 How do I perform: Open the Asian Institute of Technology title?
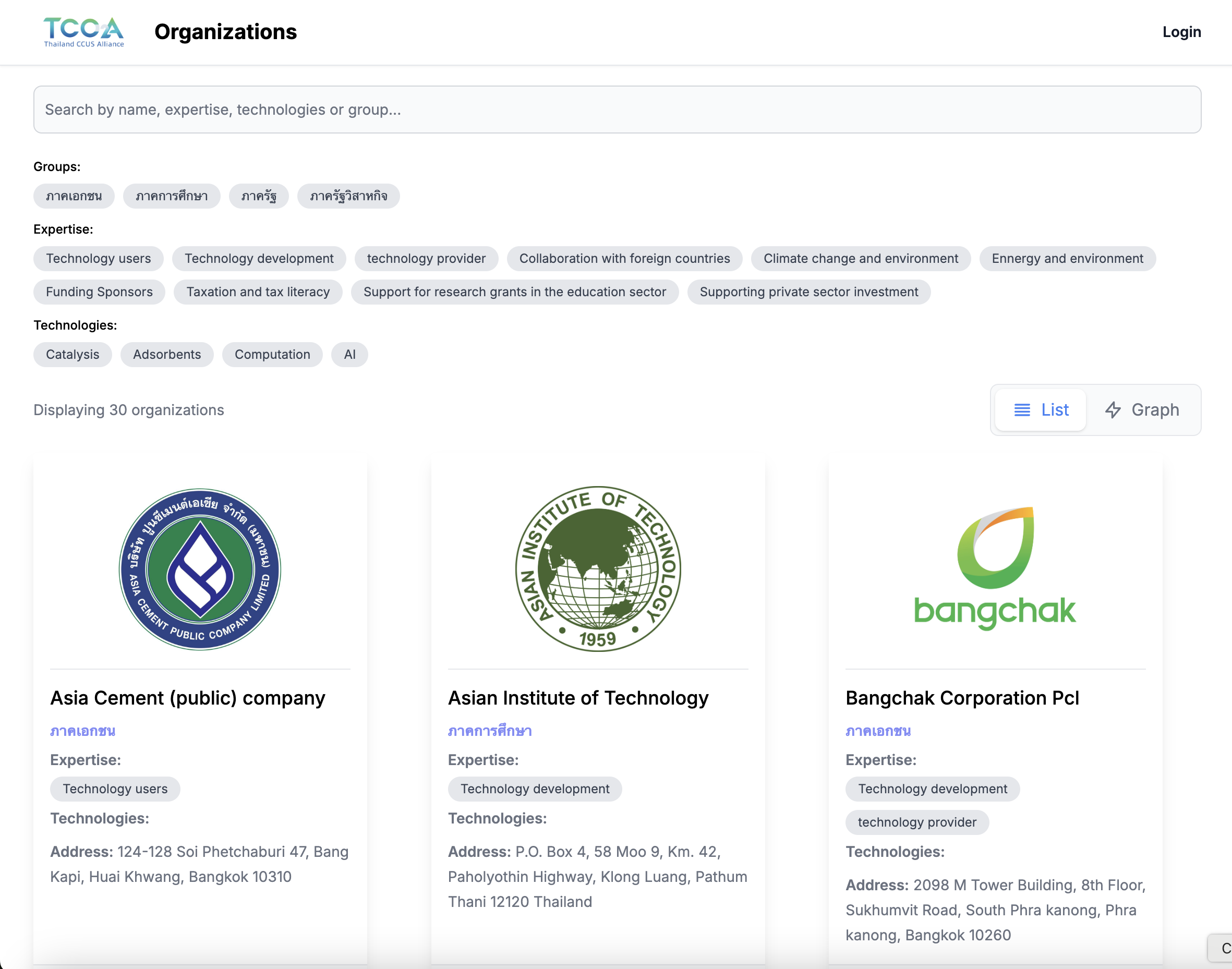click(578, 698)
